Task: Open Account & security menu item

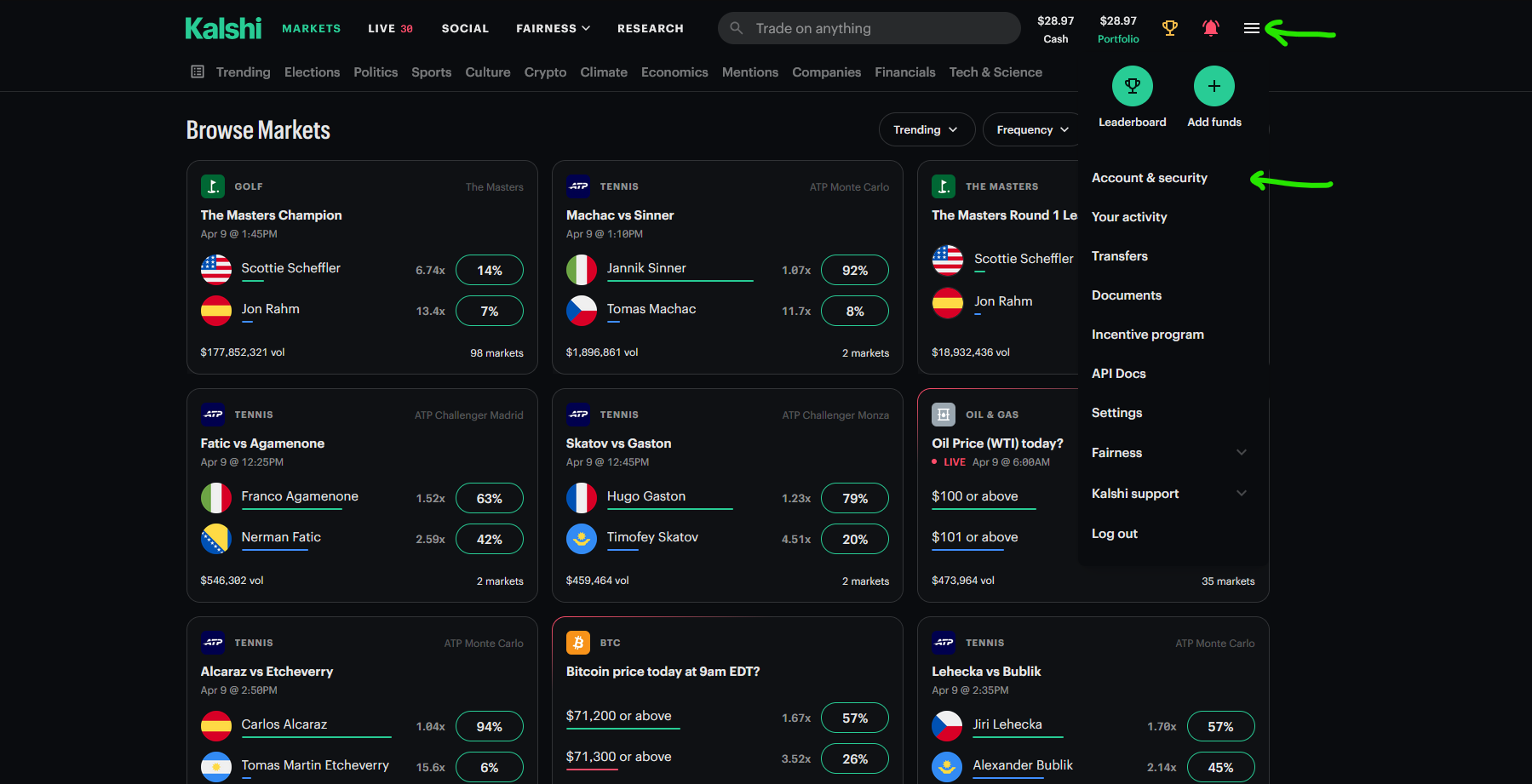Action: 1149,178
